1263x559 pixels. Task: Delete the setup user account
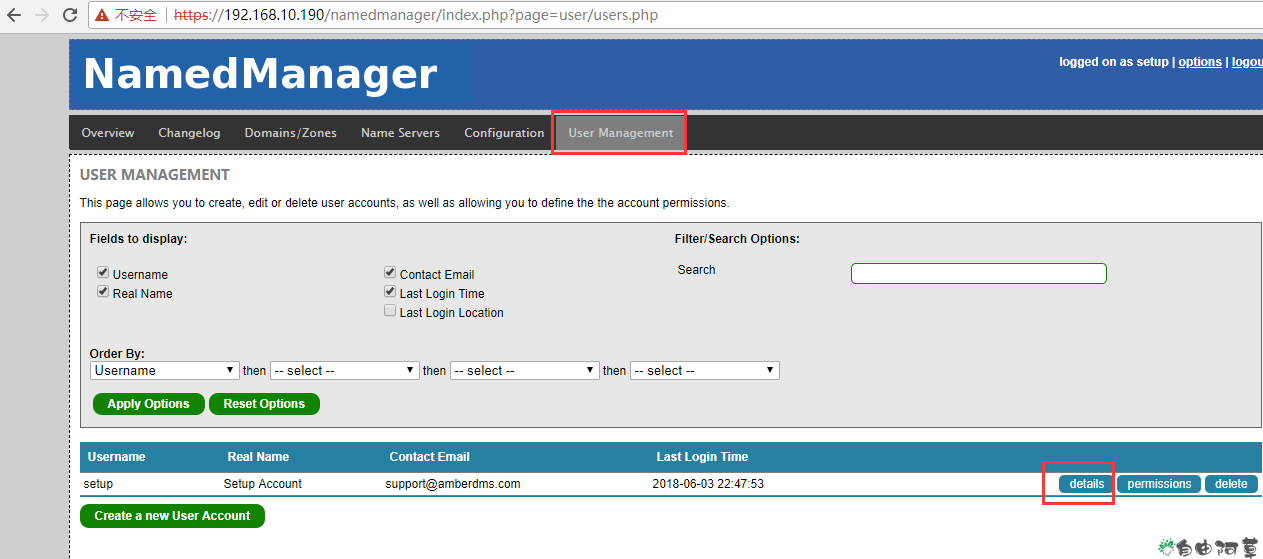click(x=1231, y=484)
